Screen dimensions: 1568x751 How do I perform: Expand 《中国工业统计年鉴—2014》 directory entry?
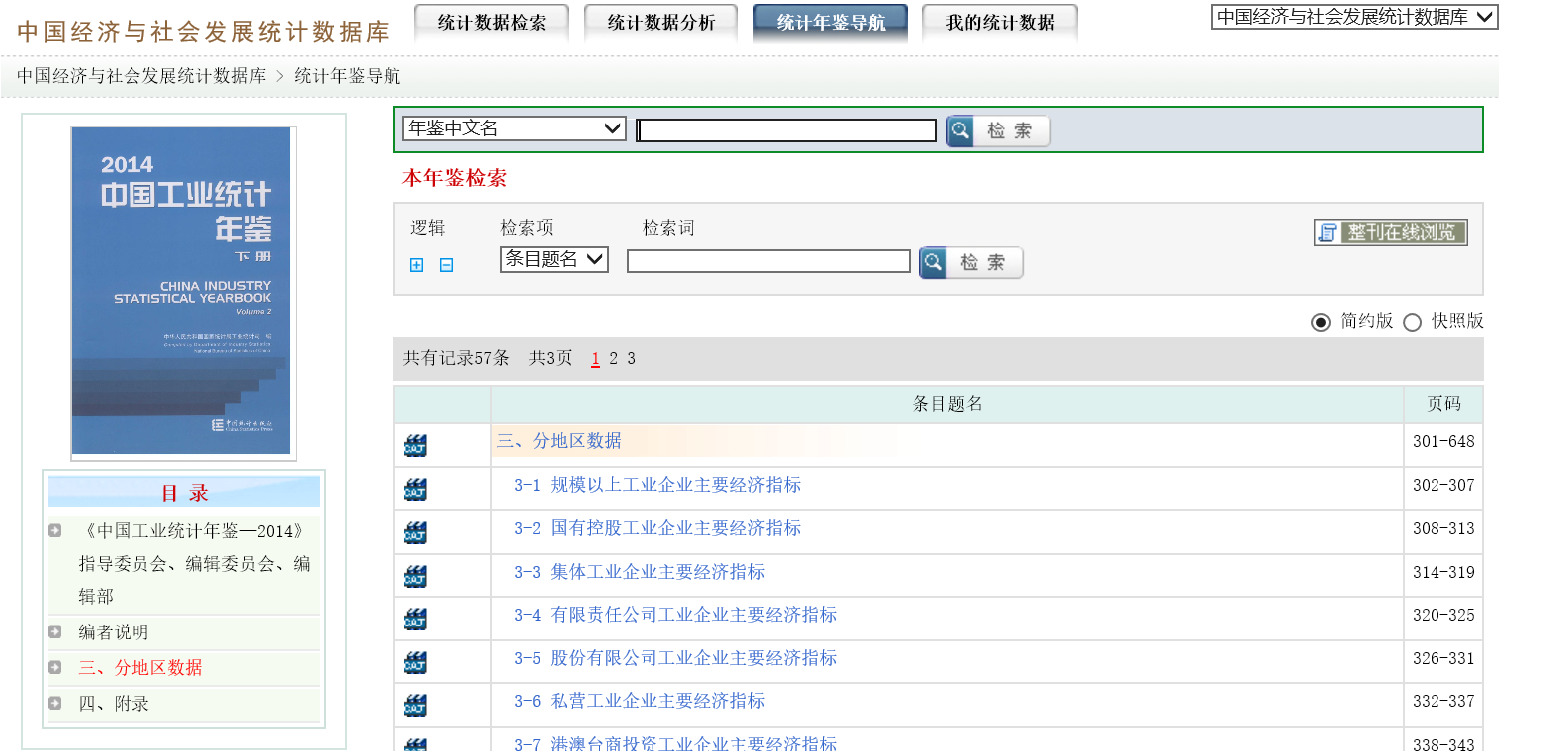click(55, 530)
